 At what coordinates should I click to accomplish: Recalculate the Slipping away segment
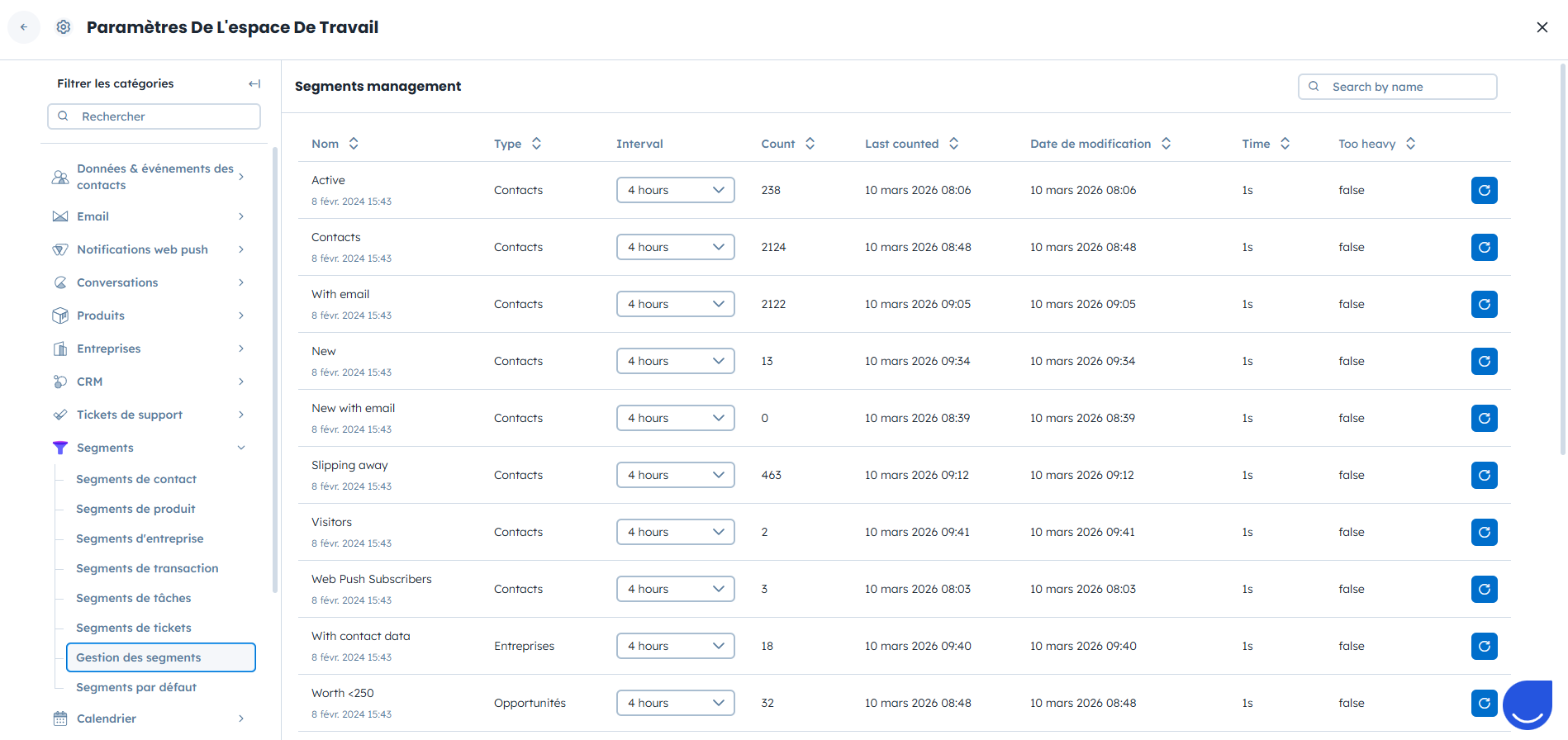(1484, 475)
